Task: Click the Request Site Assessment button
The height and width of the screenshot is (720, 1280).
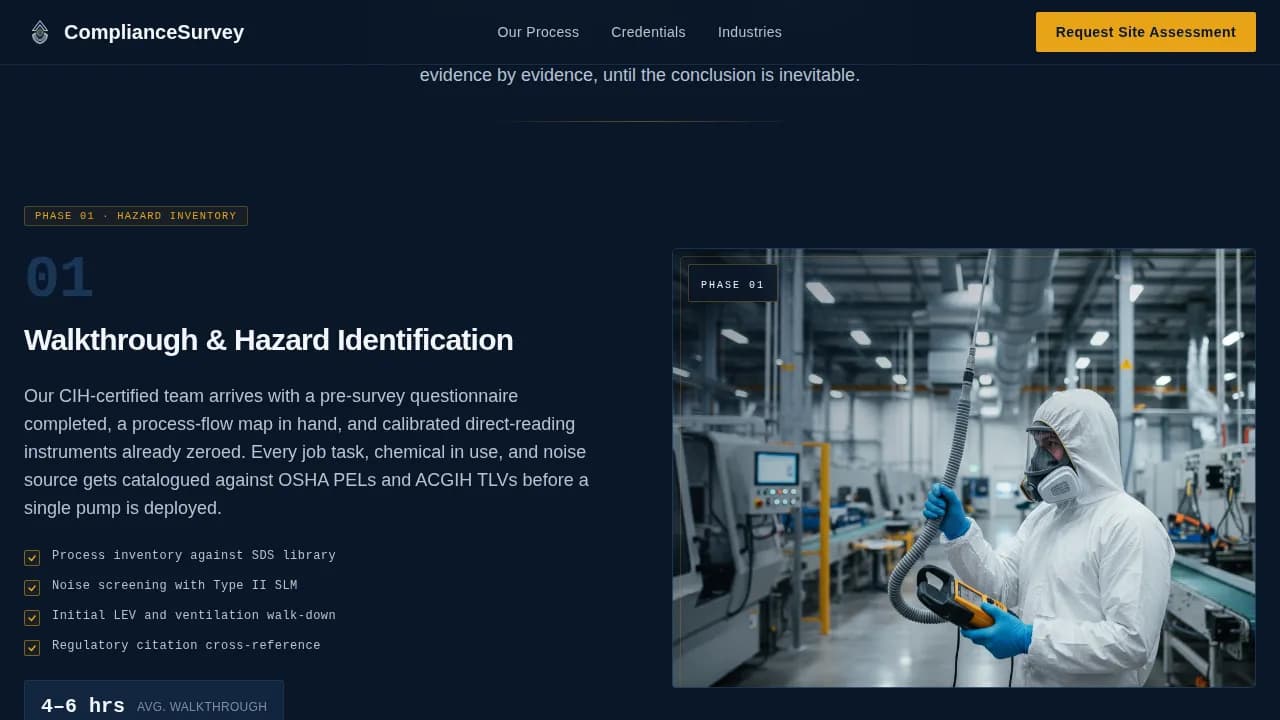Action: [1145, 32]
